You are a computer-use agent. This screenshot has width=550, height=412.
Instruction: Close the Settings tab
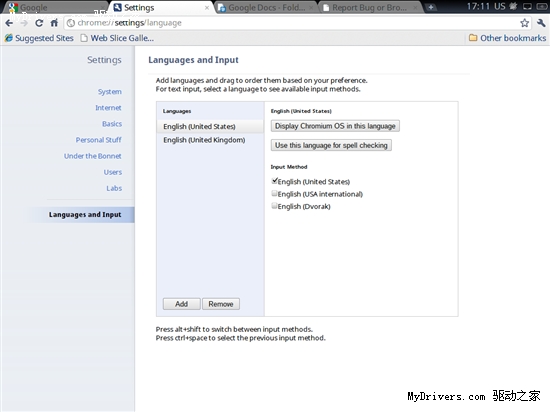[x=207, y=7]
